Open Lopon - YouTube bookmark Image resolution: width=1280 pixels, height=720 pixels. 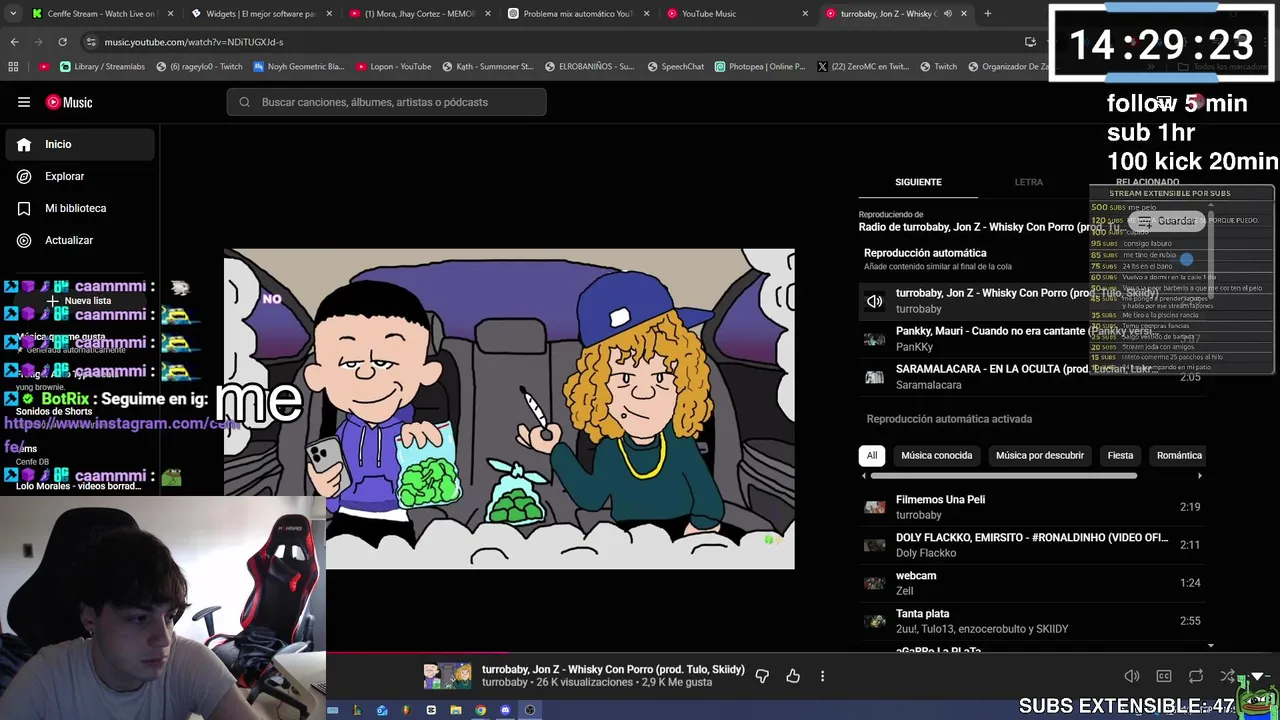pyautogui.click(x=393, y=67)
